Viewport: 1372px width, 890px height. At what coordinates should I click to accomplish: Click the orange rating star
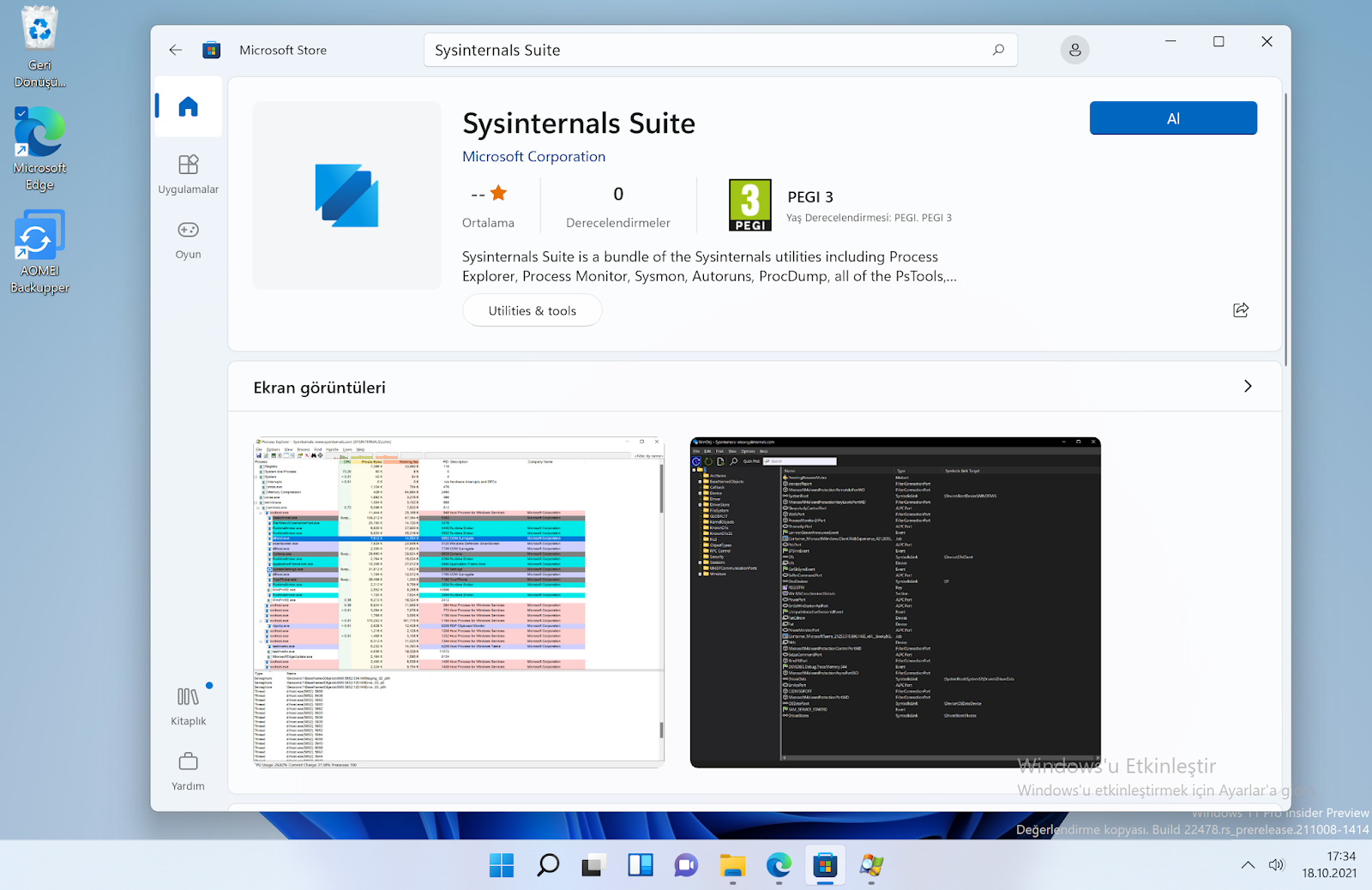point(498,193)
